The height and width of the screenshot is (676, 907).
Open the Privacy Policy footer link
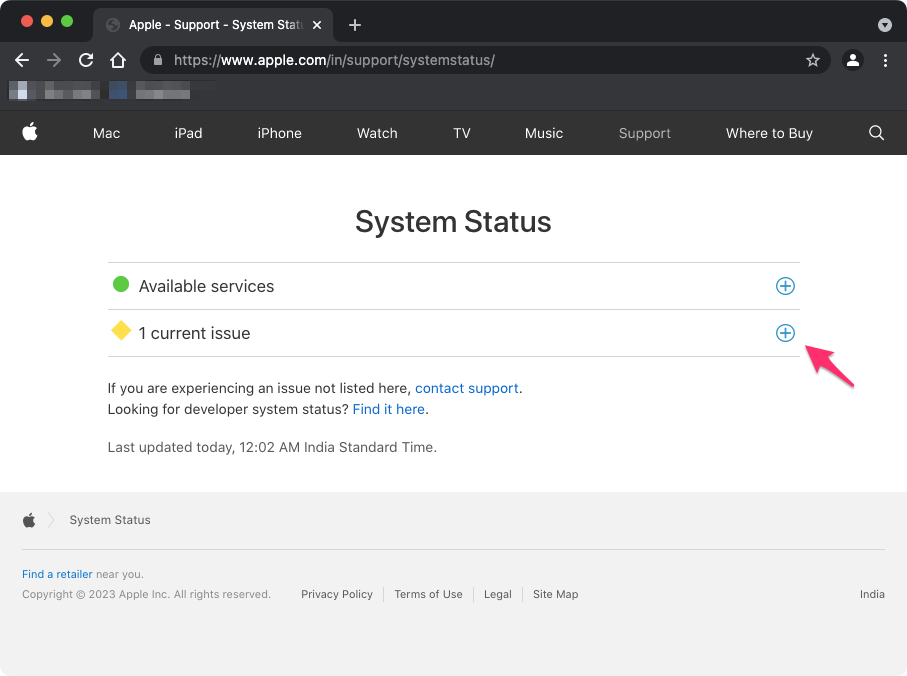[337, 594]
